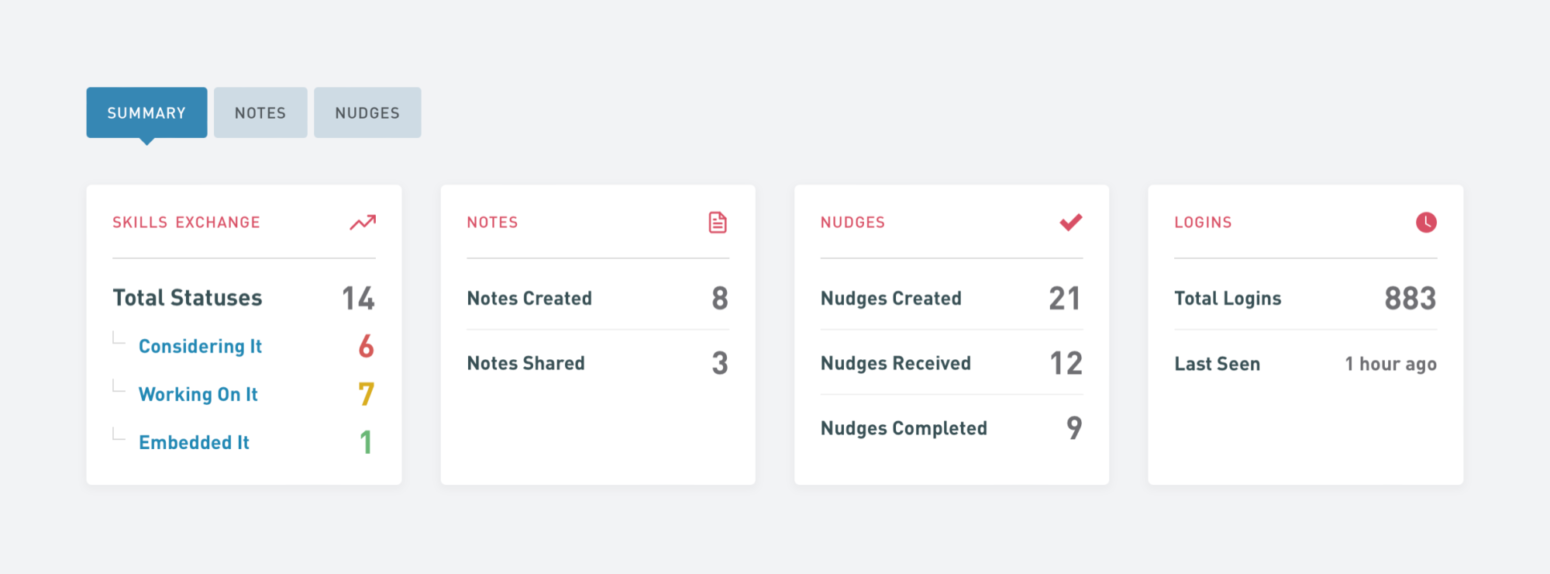Click the Nudges checkmark icon
The width and height of the screenshot is (1550, 574).
[1071, 222]
